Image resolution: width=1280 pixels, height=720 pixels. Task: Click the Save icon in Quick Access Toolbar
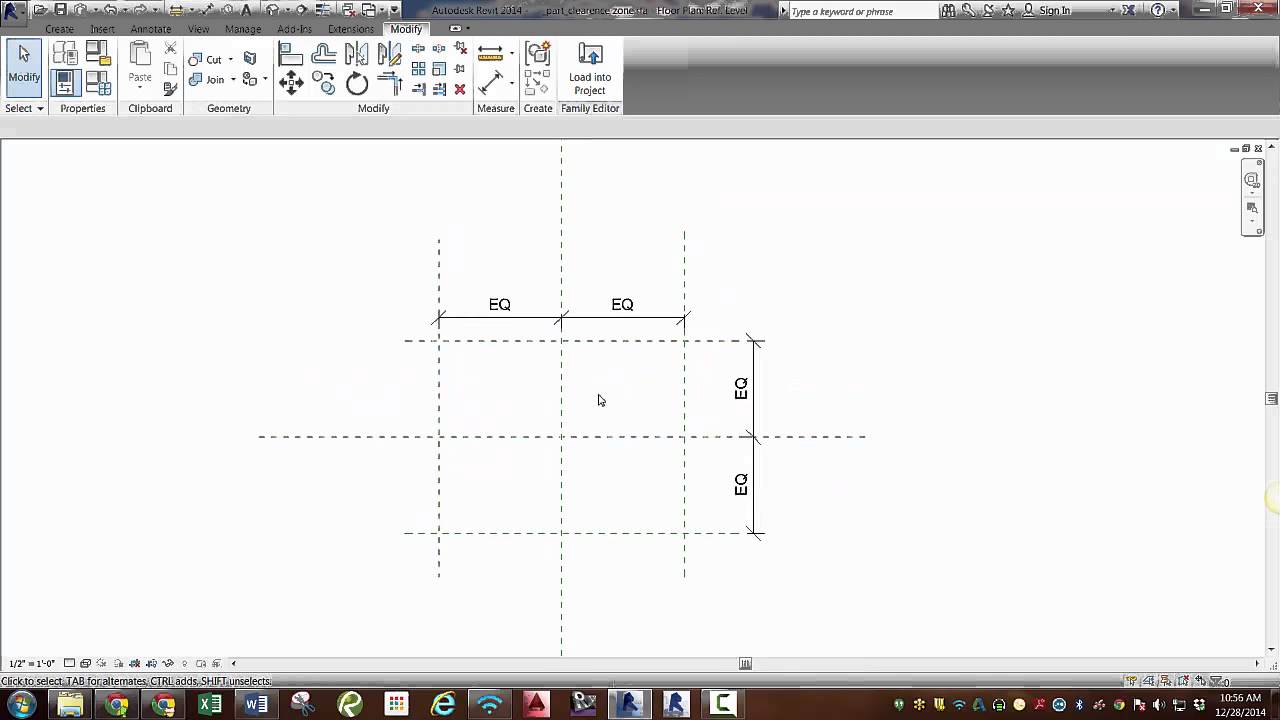coord(61,10)
